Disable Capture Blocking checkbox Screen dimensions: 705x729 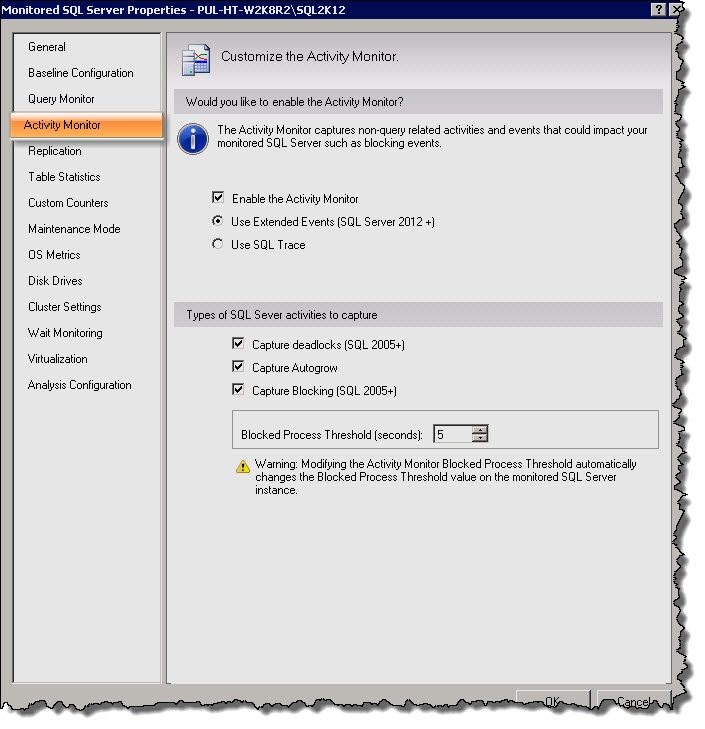(x=238, y=390)
